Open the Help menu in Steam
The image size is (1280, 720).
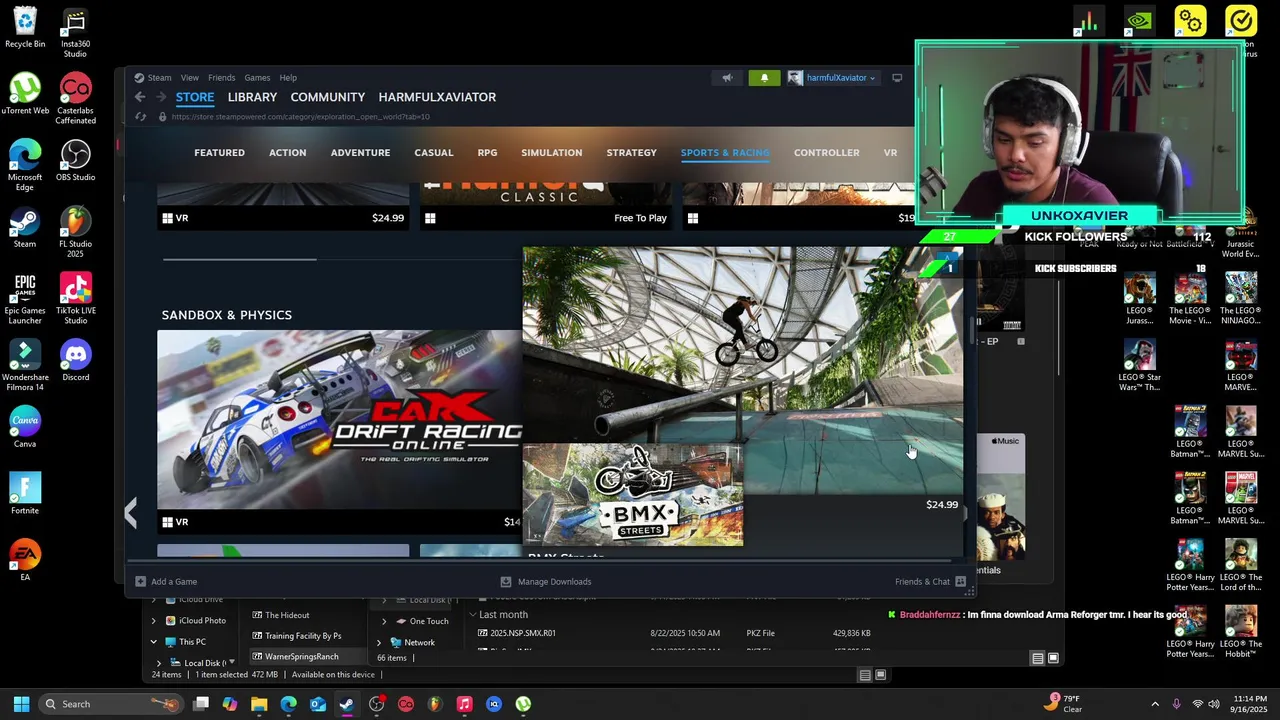288,78
